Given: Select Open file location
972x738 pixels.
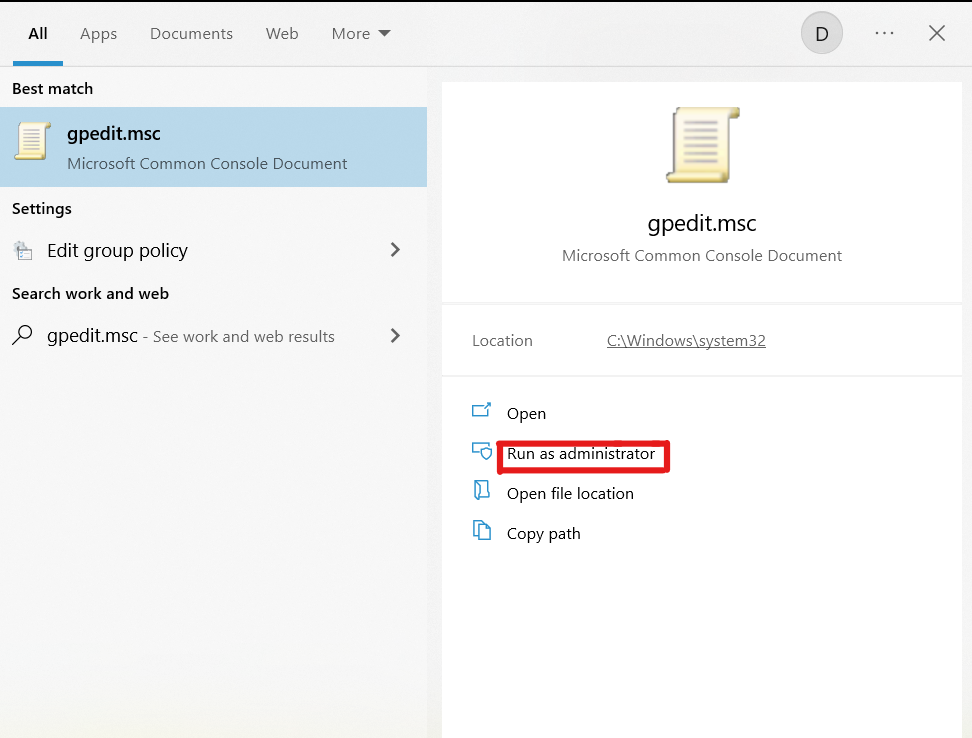Looking at the screenshot, I should coord(570,494).
